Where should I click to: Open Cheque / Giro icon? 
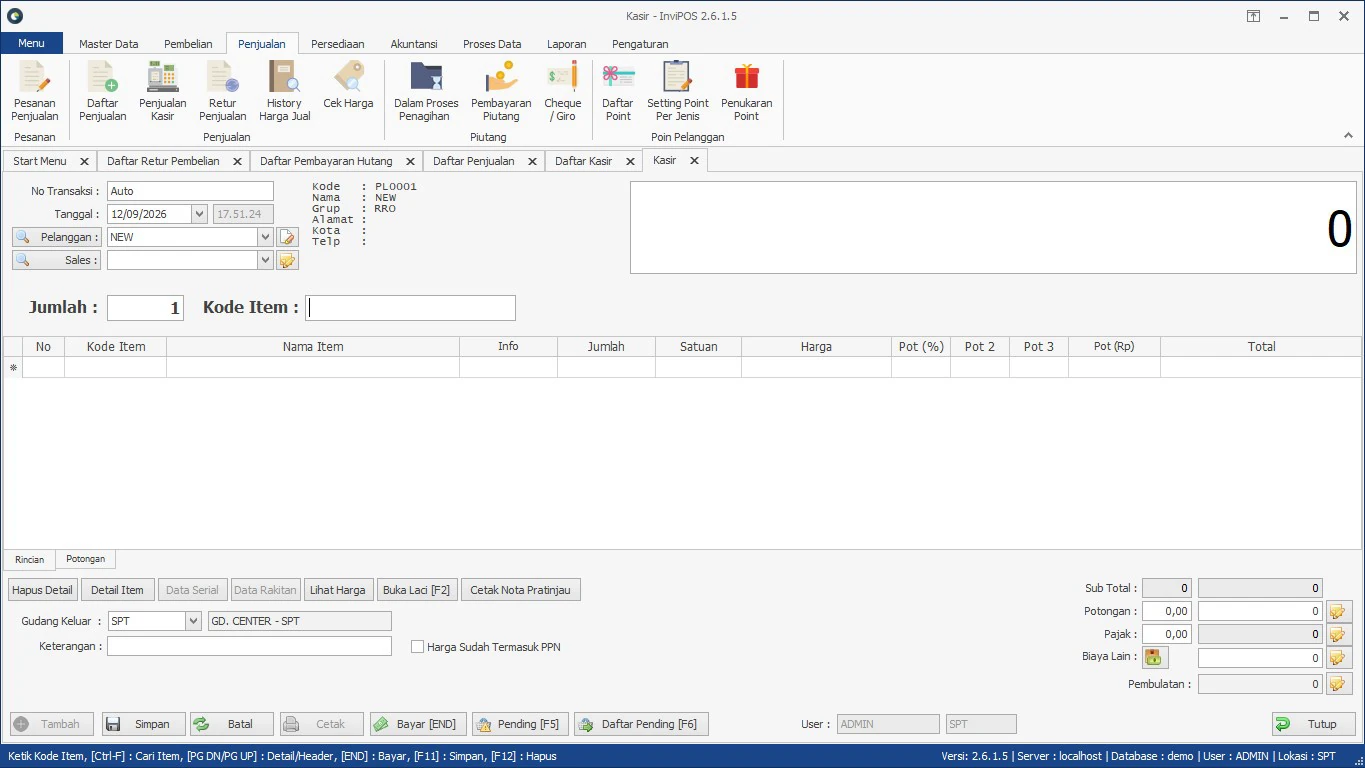[563, 91]
